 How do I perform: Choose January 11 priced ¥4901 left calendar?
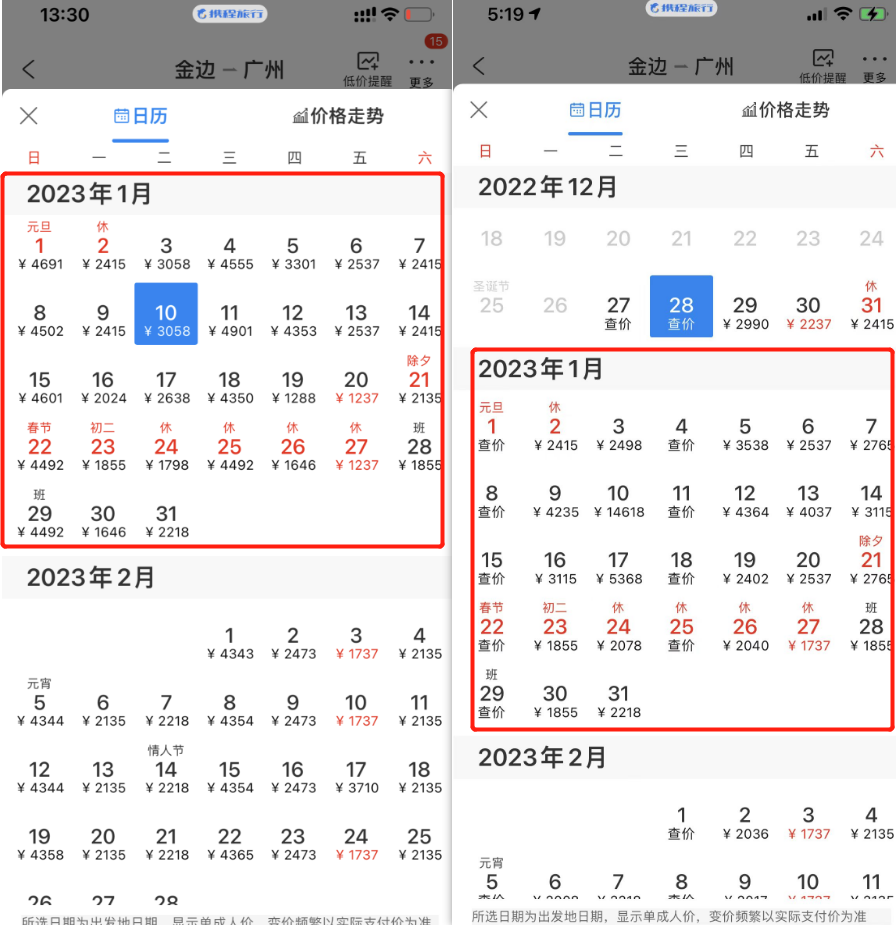[x=229, y=320]
